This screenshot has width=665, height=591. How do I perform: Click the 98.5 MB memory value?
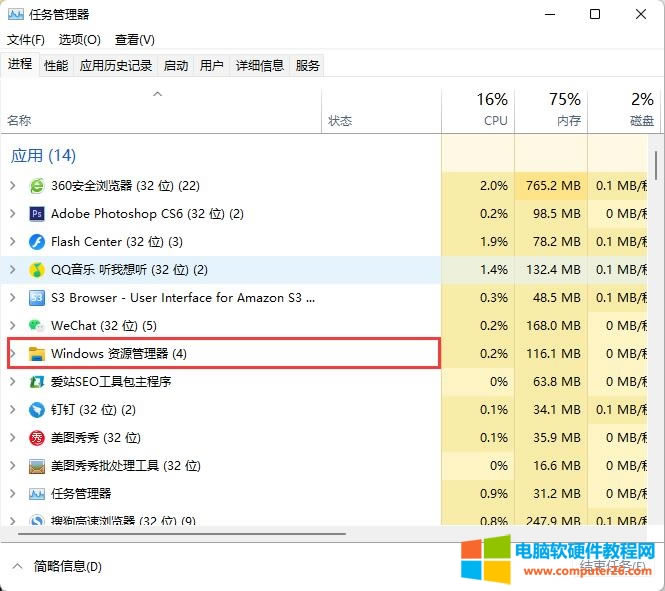556,214
